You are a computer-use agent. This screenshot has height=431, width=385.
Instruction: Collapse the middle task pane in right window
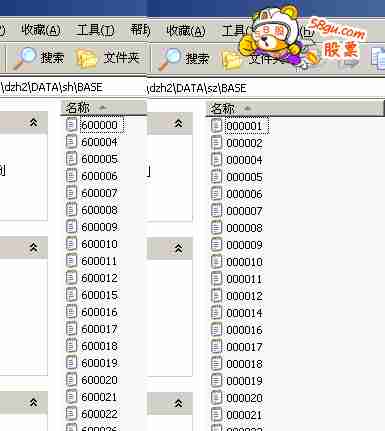[x=179, y=248]
